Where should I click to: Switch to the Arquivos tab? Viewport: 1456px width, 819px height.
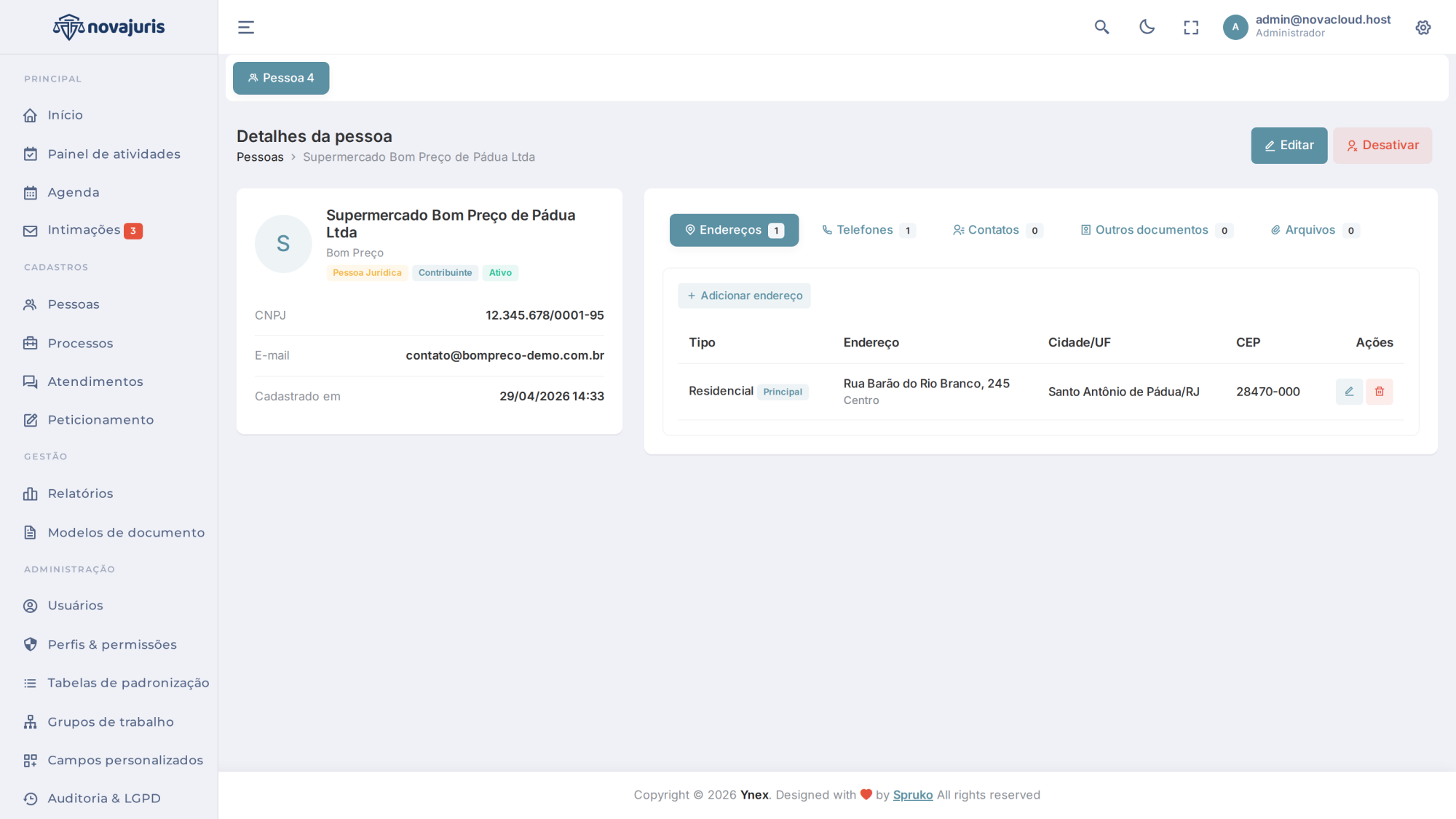tap(1315, 230)
